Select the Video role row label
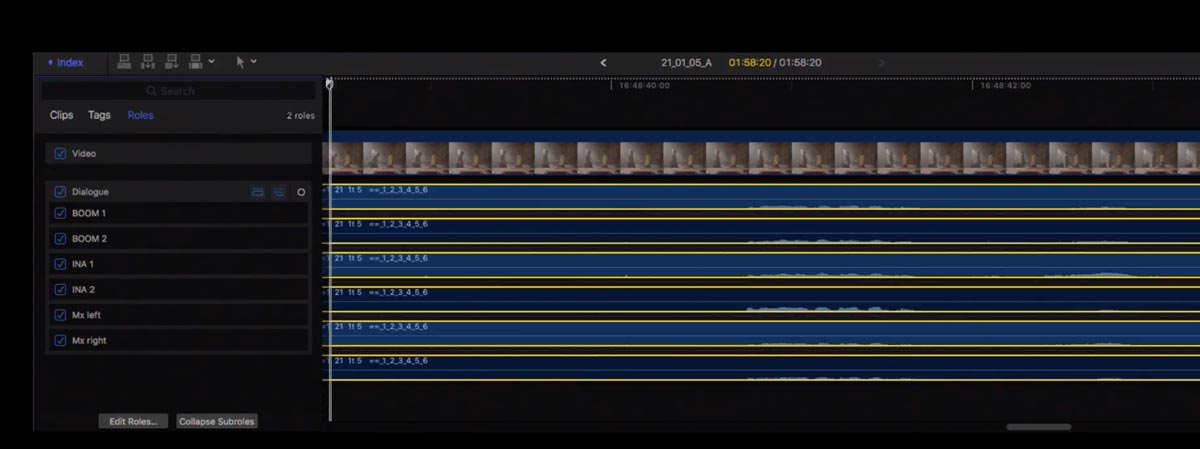Image resolution: width=1200 pixels, height=449 pixels. 84,154
